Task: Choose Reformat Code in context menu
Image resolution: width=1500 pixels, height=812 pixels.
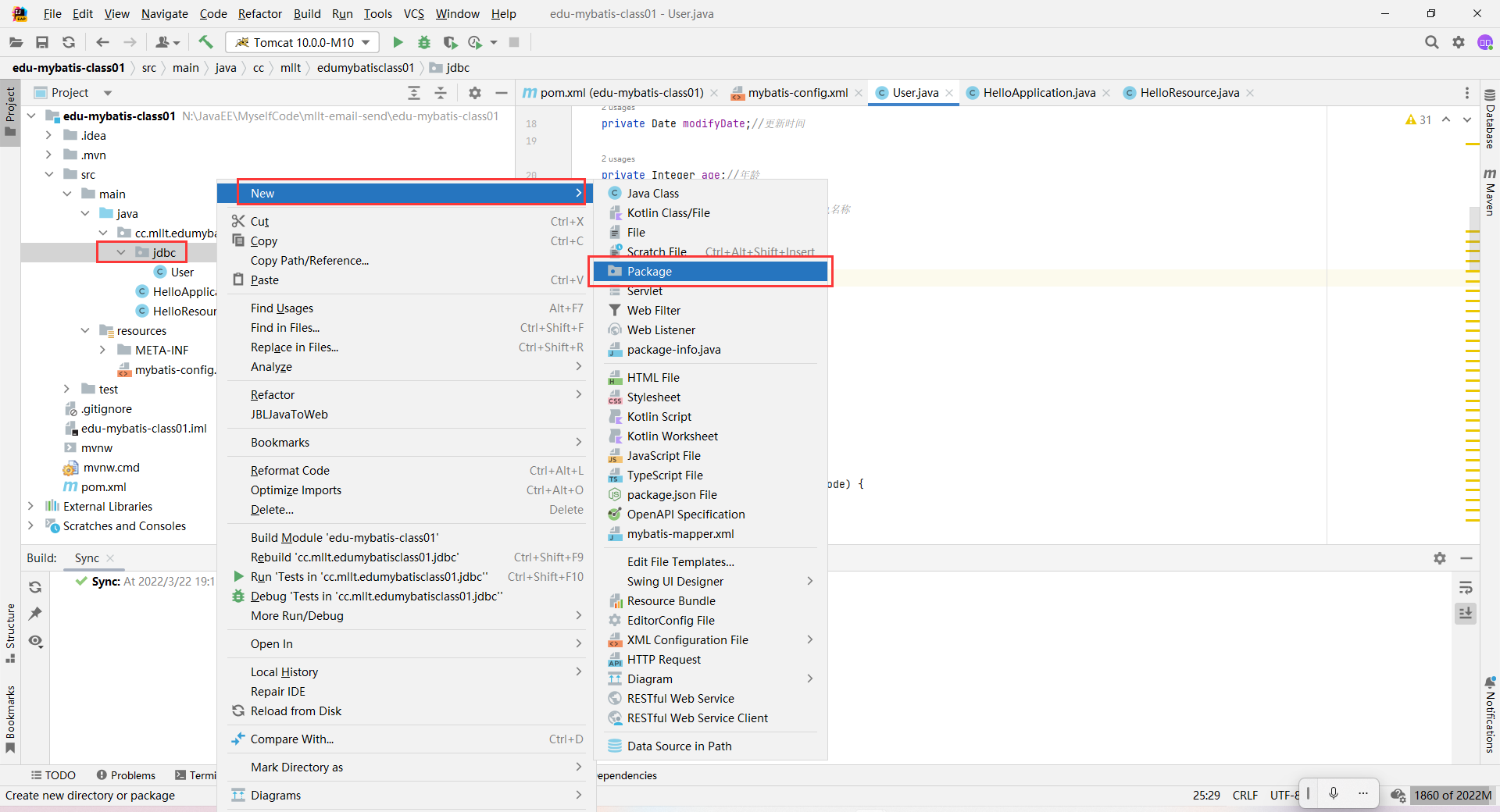Action: click(407, 471)
